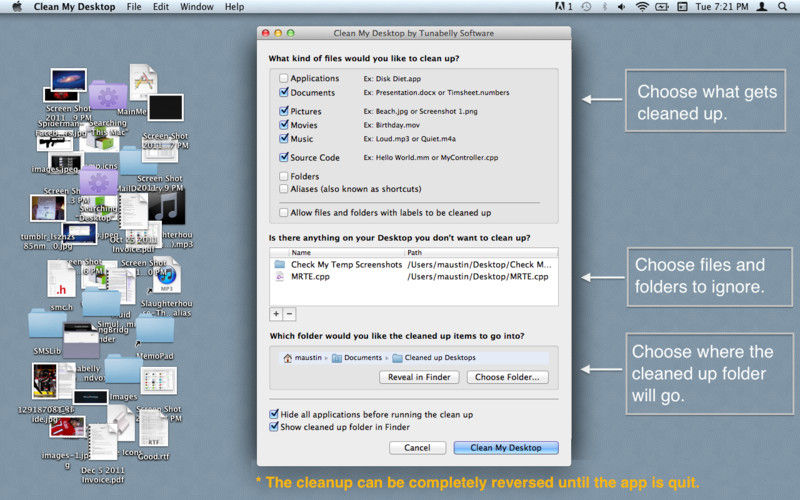Click the Cancel button
This screenshot has width=800, height=500.
417,447
